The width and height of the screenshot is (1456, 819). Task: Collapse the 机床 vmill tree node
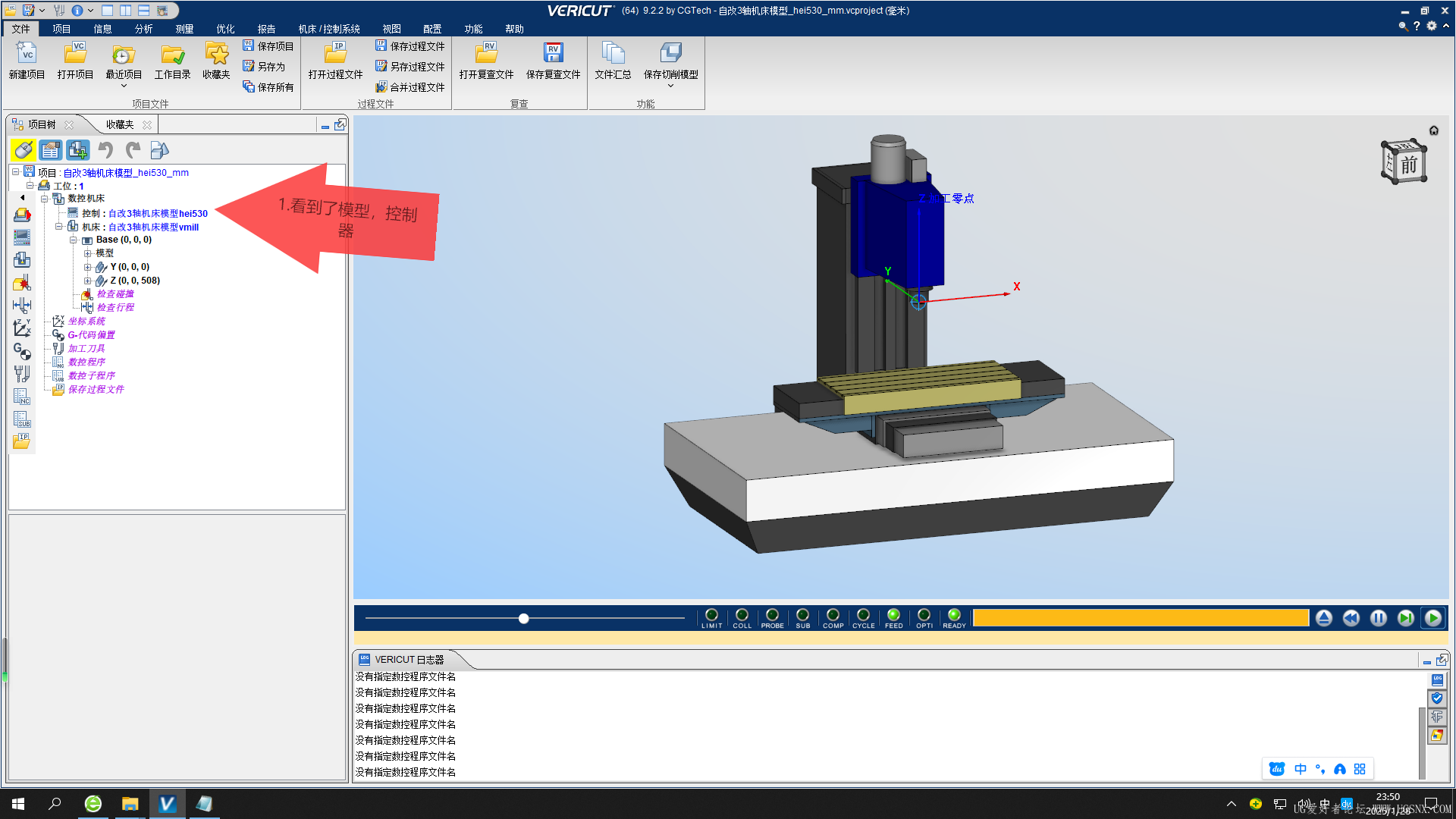pyautogui.click(x=59, y=227)
